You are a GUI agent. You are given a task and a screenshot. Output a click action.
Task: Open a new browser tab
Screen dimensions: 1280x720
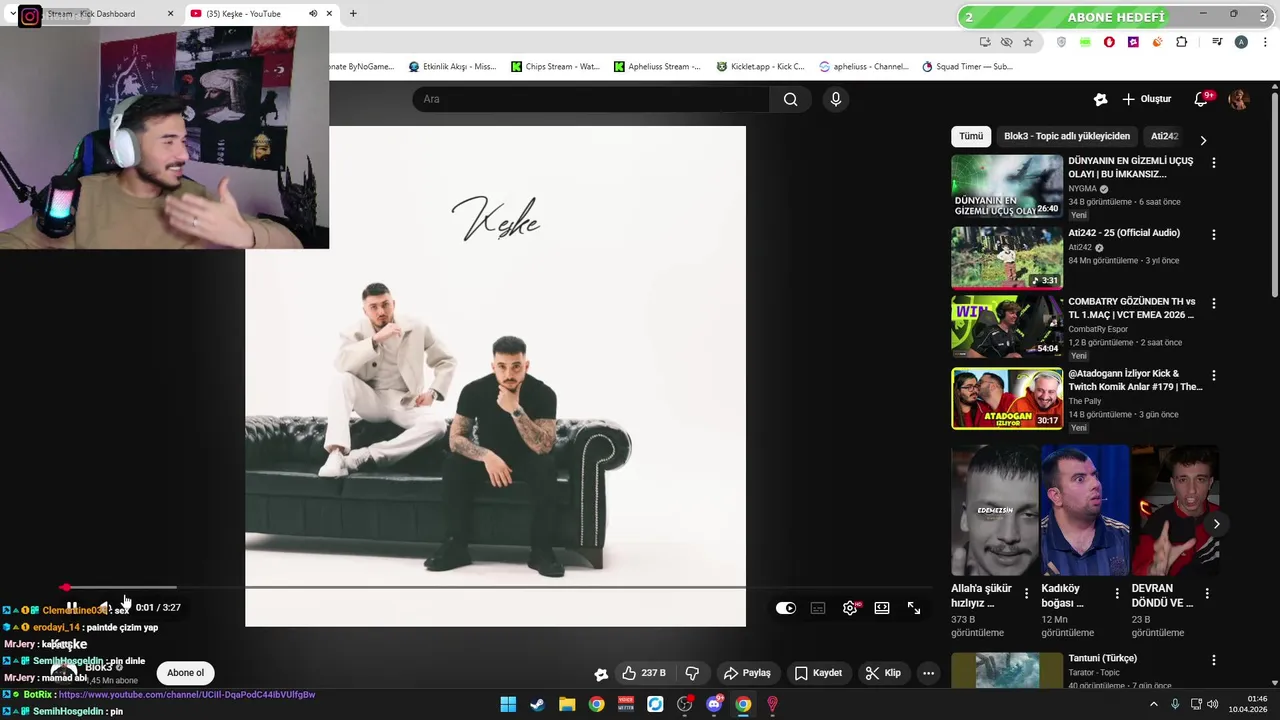353,14
